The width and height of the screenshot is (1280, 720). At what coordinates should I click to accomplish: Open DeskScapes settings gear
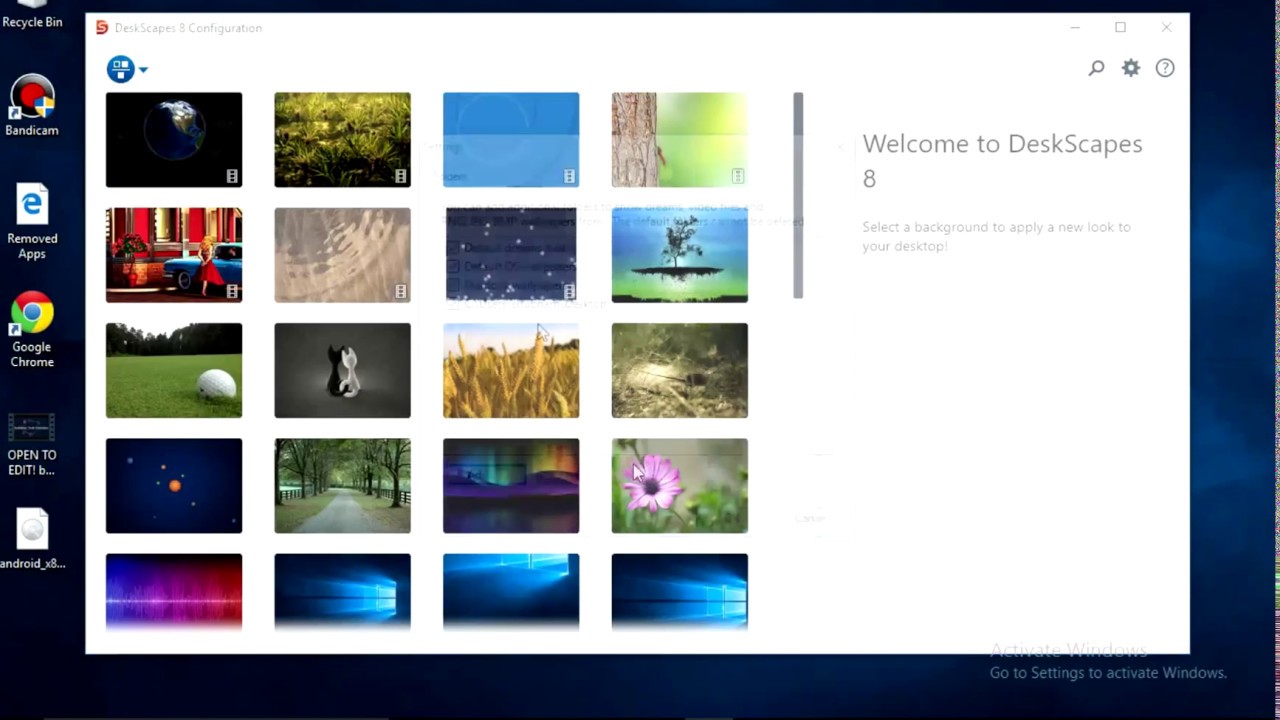pyautogui.click(x=1130, y=68)
